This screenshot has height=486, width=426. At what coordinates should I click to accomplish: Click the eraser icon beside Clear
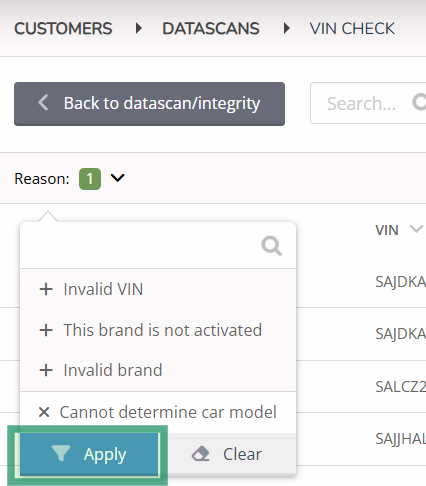[200, 454]
